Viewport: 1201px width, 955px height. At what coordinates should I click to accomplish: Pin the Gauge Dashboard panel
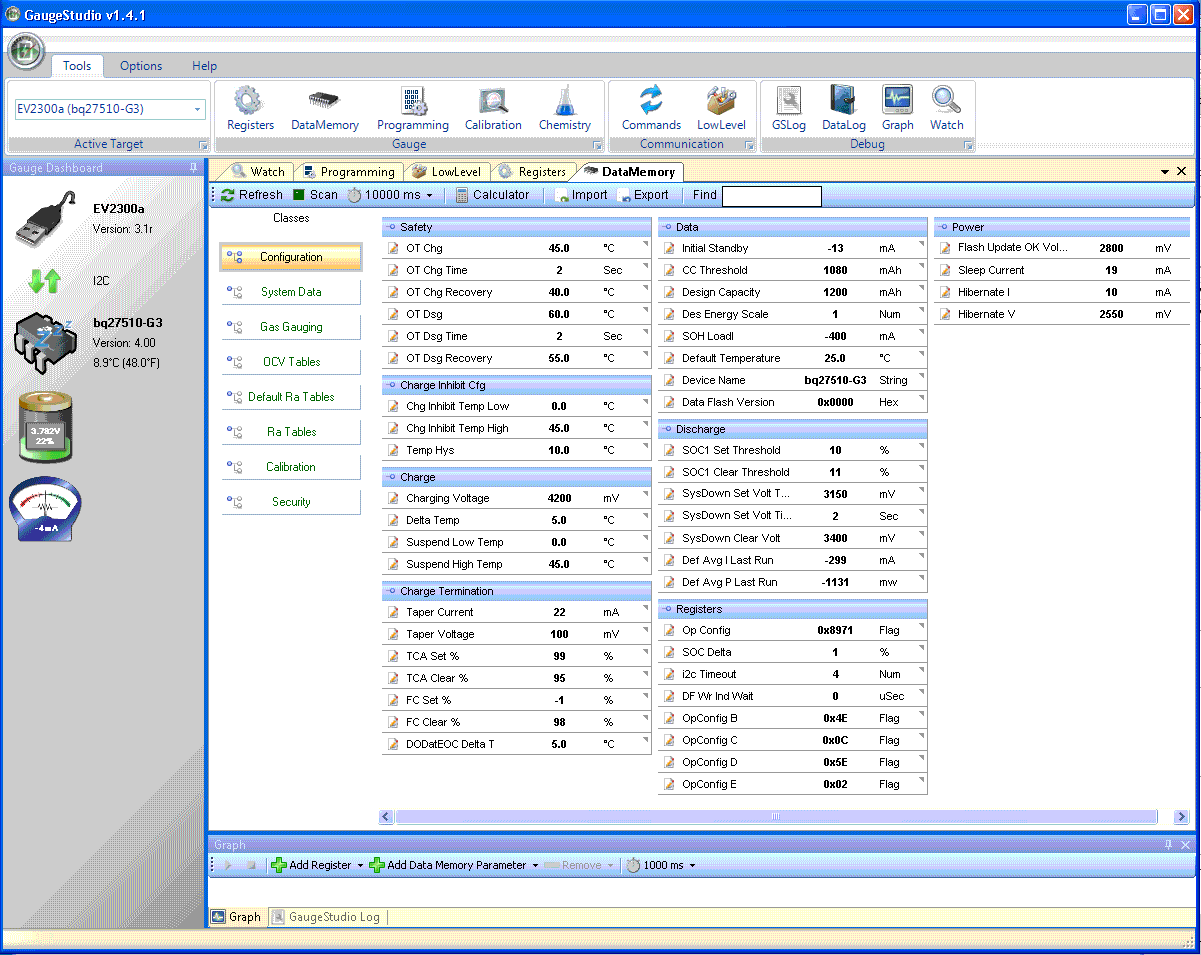pyautogui.click(x=194, y=168)
